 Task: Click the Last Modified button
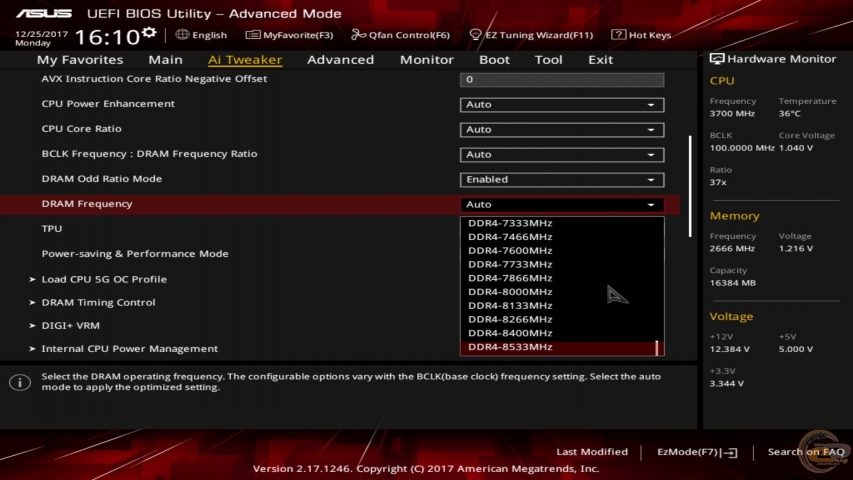pos(592,452)
